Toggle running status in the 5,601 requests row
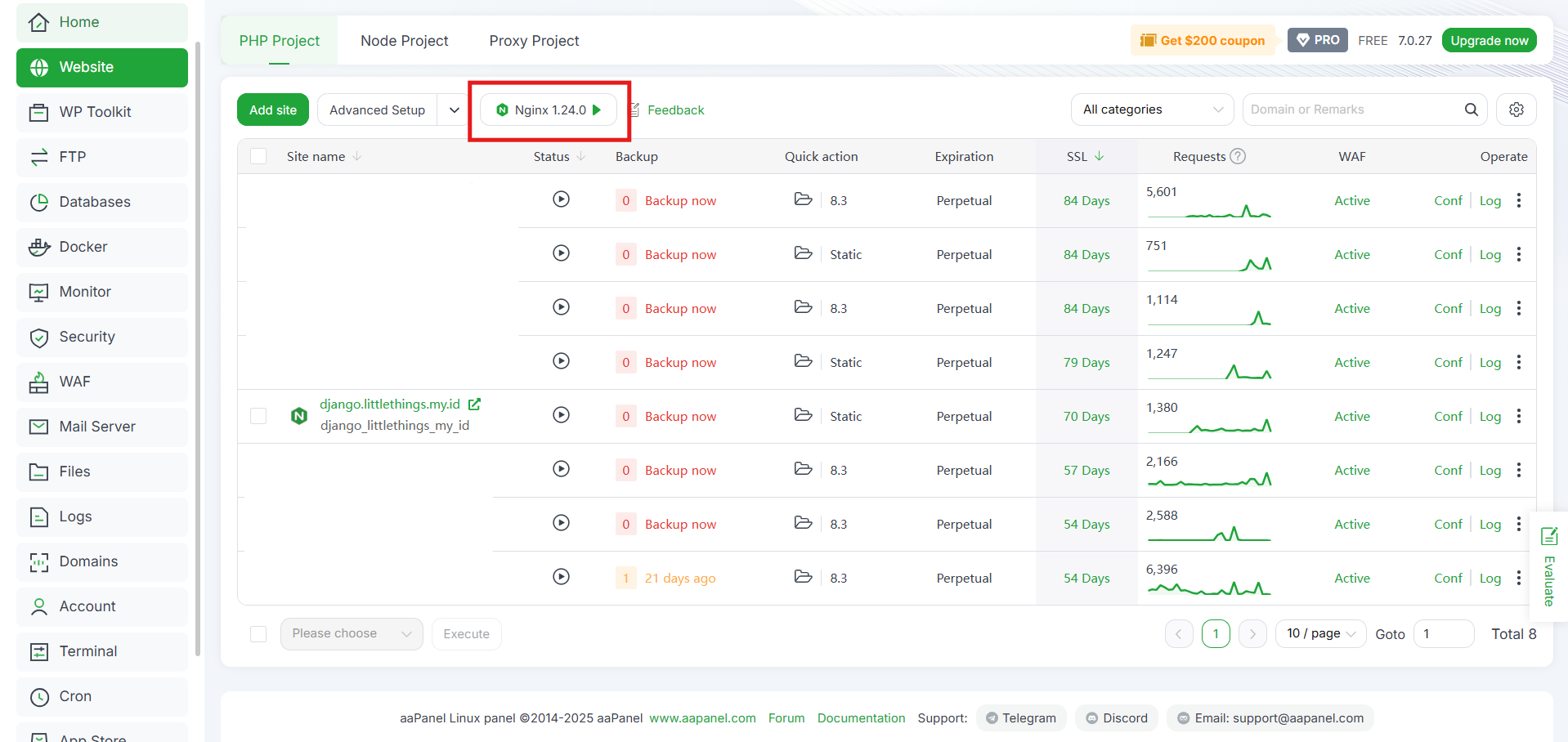 tap(561, 199)
